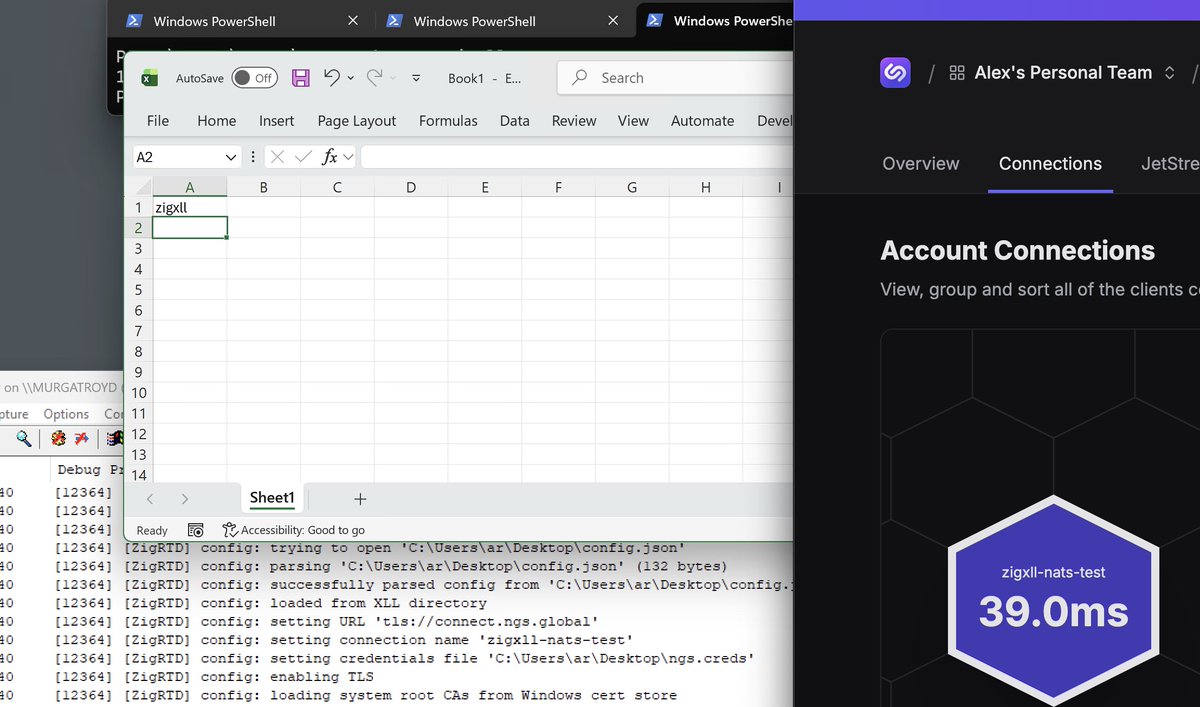Switch to the Connections tab
The image size is (1200, 707).
point(1050,164)
